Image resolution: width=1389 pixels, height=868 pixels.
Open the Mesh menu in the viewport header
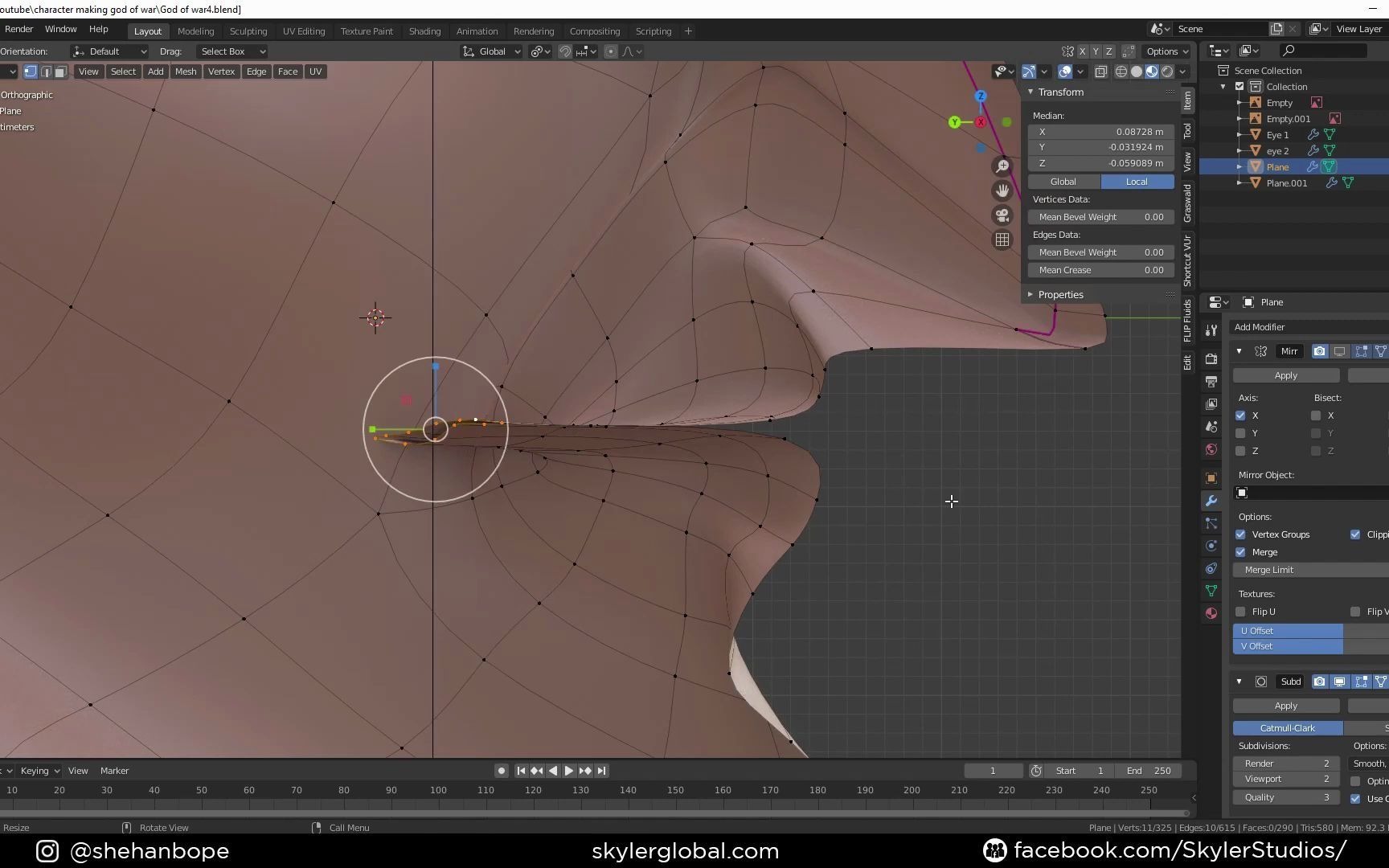(x=186, y=72)
